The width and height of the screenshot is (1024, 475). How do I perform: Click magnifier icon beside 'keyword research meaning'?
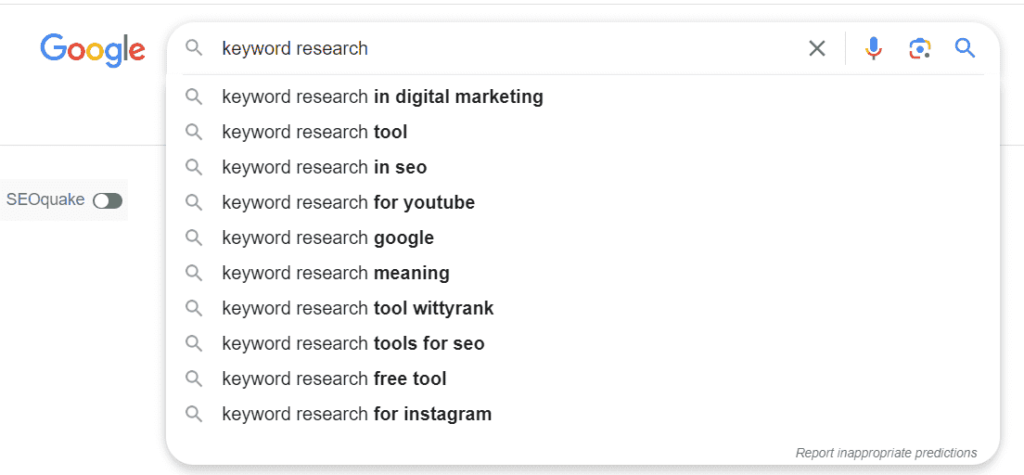click(x=193, y=272)
